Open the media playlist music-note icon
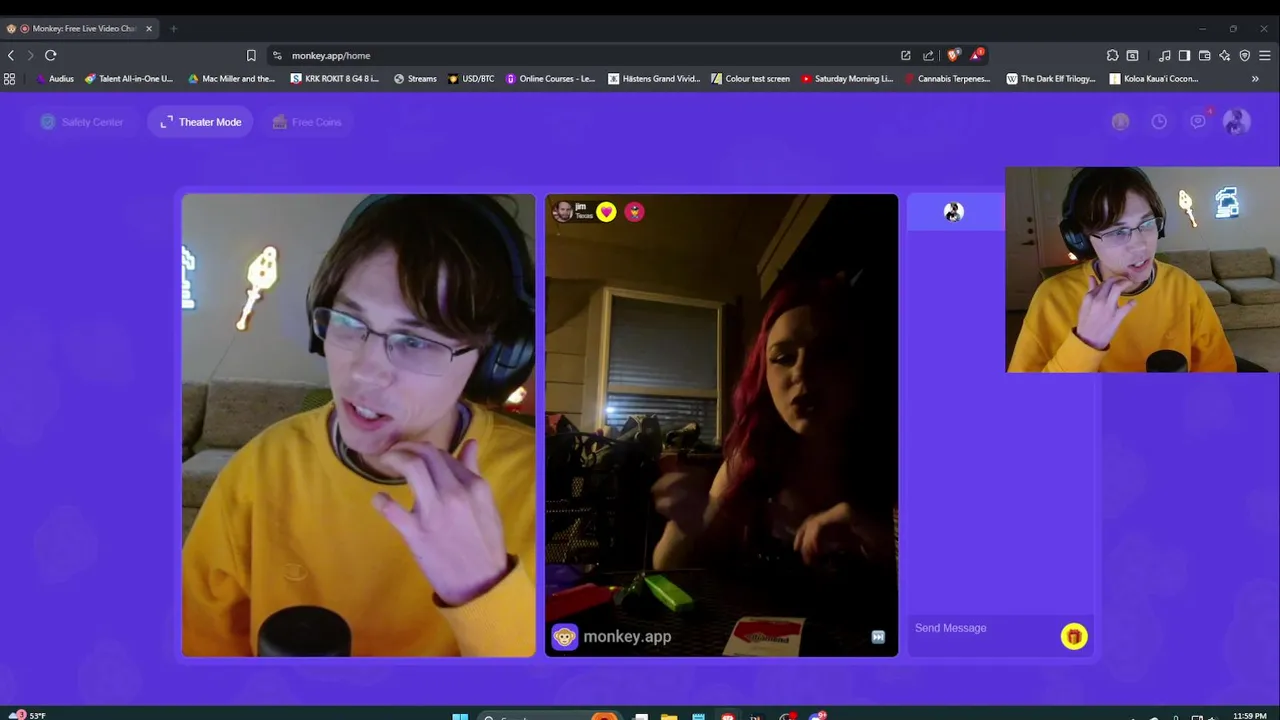This screenshot has height=720, width=1280. [x=1164, y=56]
